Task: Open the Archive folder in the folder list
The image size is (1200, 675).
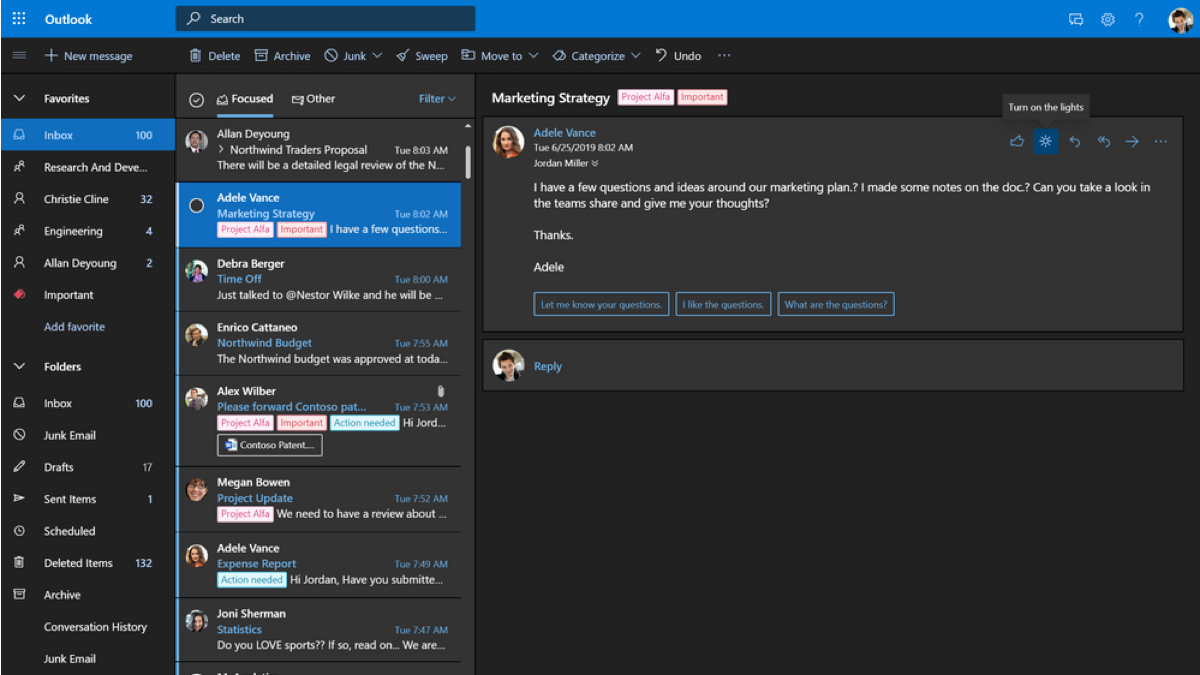Action: [x=87, y=595]
